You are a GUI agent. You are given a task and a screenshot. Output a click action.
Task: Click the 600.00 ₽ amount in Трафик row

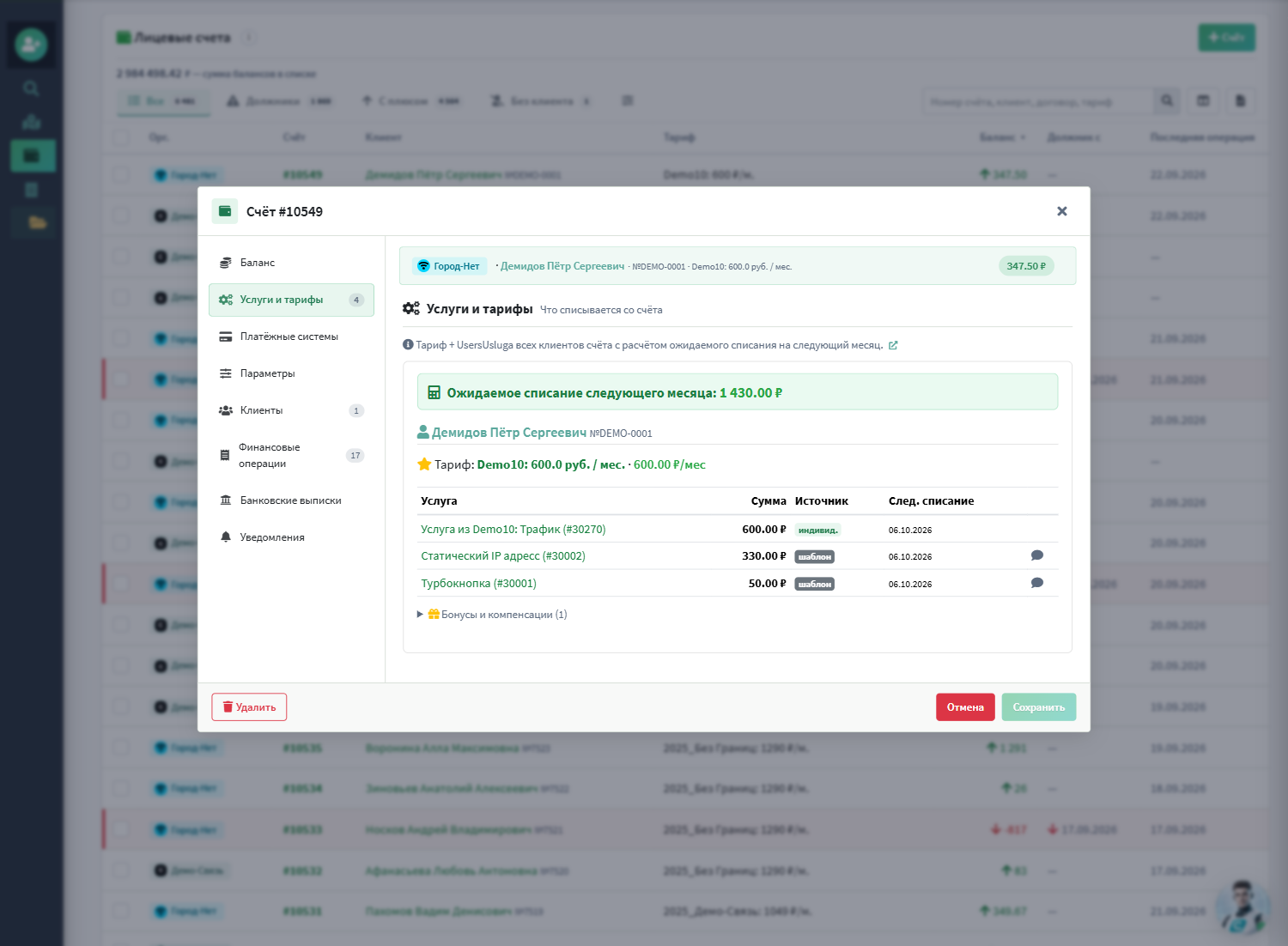pyautogui.click(x=764, y=530)
